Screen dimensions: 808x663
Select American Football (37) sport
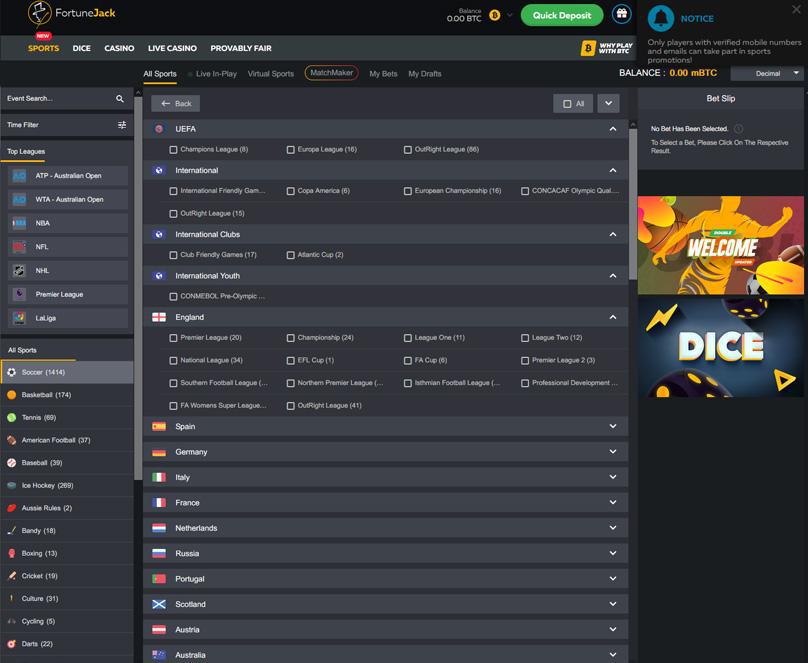pos(67,440)
